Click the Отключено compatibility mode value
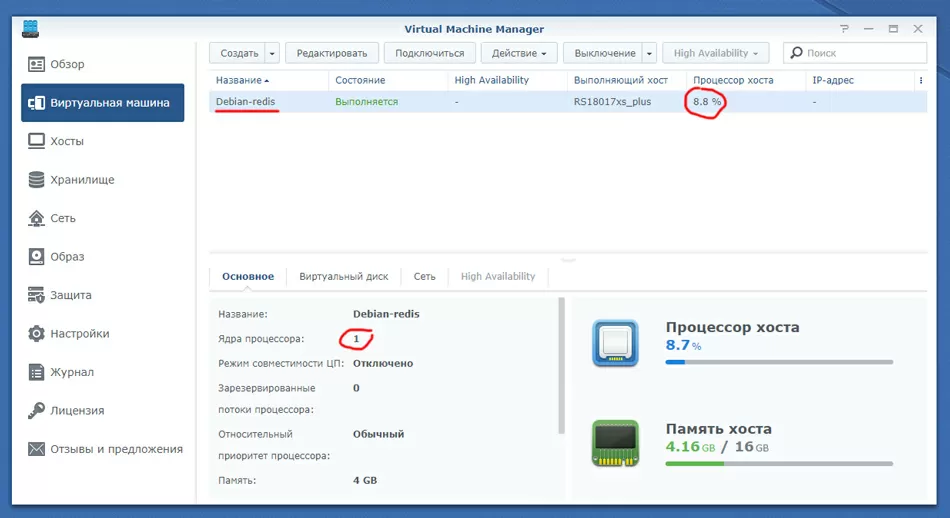Screen dimensions: 950x518 [383, 364]
